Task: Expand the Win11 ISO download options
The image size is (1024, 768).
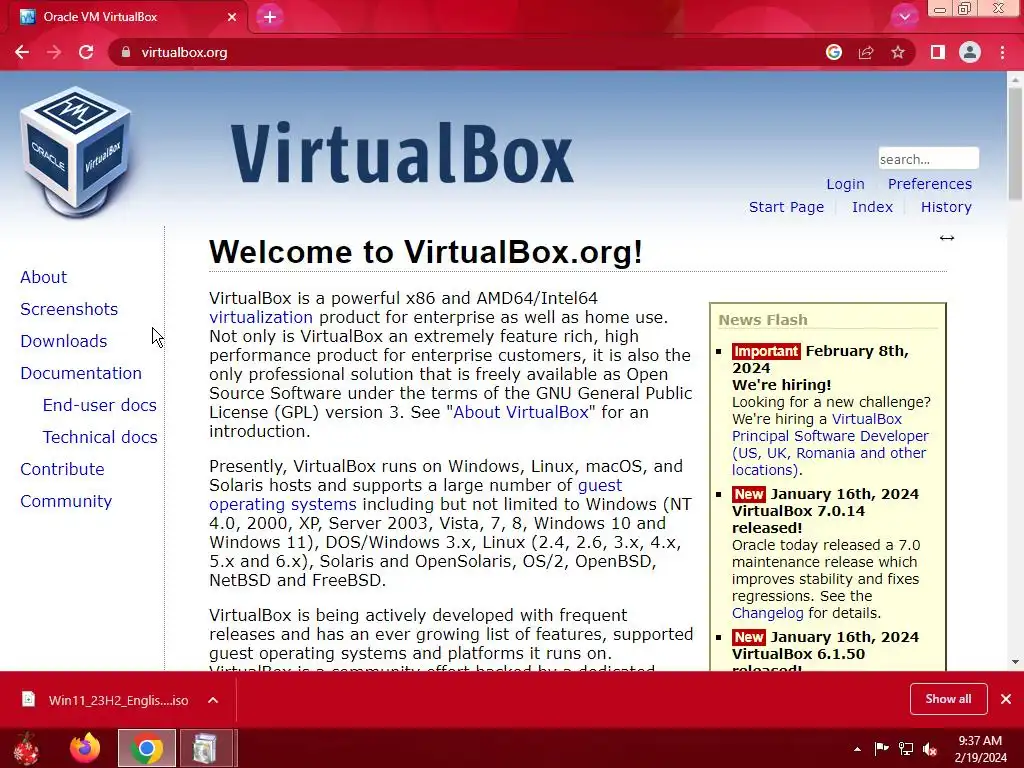Action: coord(213,700)
